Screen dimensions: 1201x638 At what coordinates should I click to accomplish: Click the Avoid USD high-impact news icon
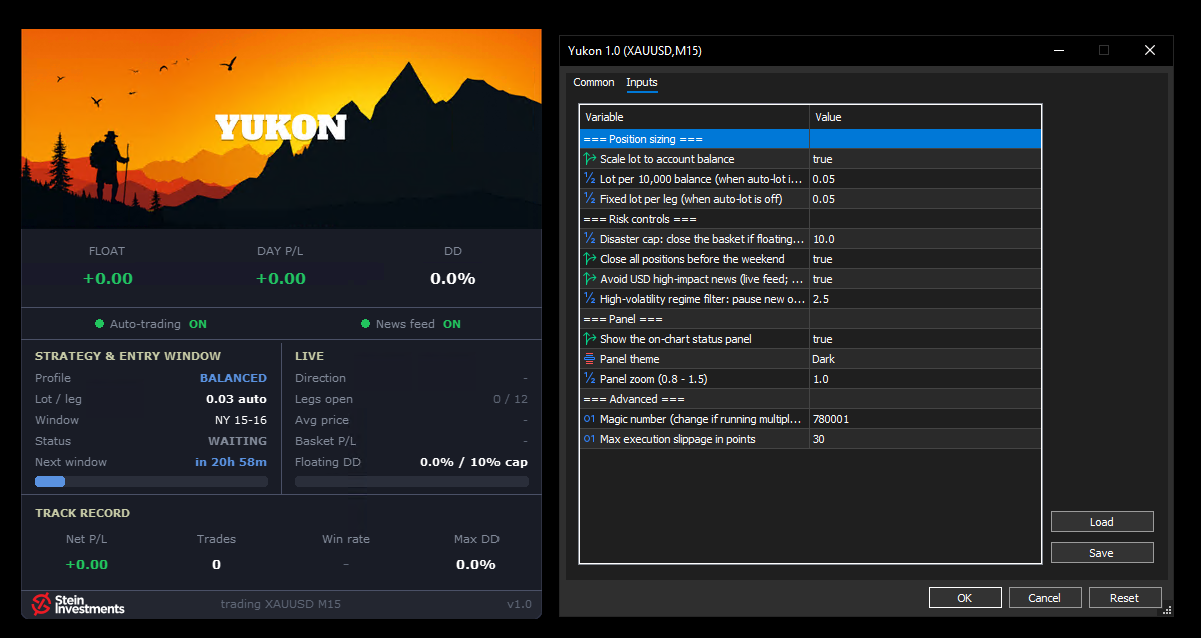coord(589,279)
